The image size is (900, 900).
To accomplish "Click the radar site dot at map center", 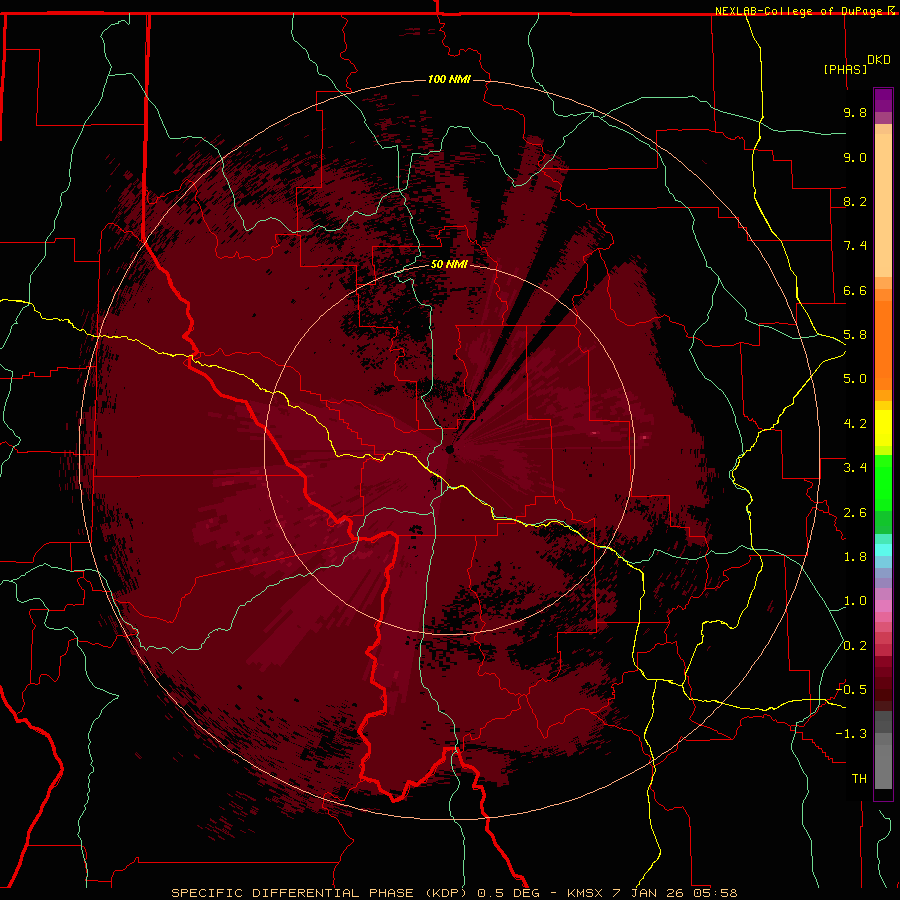I will coord(450,449).
